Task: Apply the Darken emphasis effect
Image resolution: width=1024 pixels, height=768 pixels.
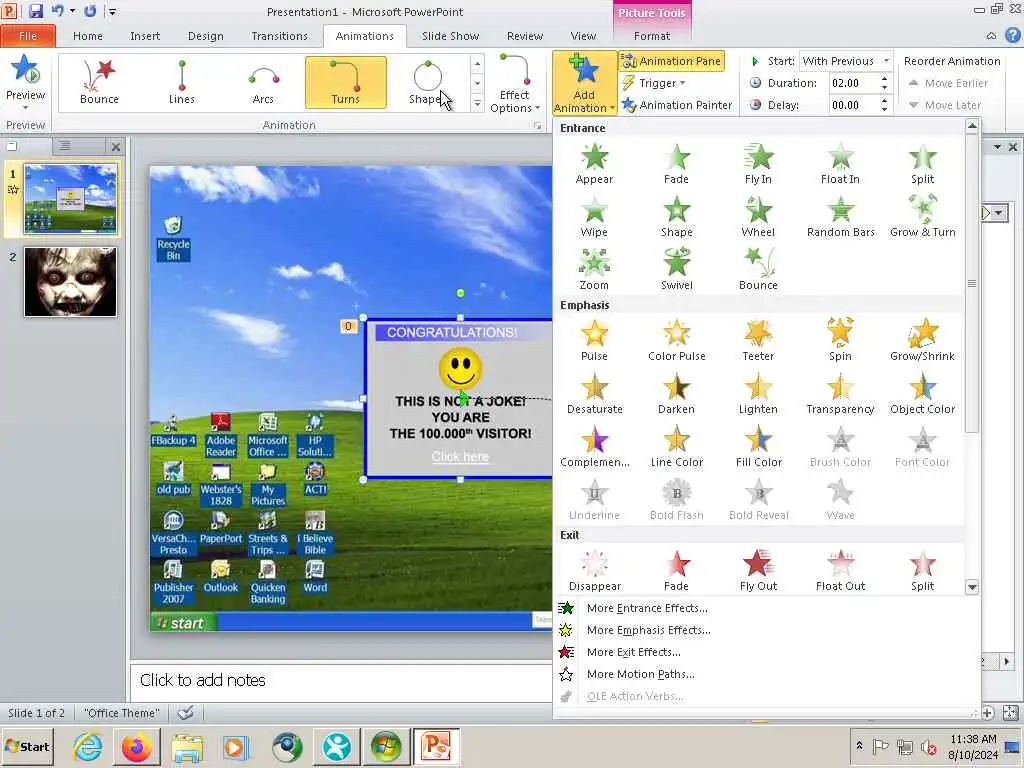Action: click(677, 394)
